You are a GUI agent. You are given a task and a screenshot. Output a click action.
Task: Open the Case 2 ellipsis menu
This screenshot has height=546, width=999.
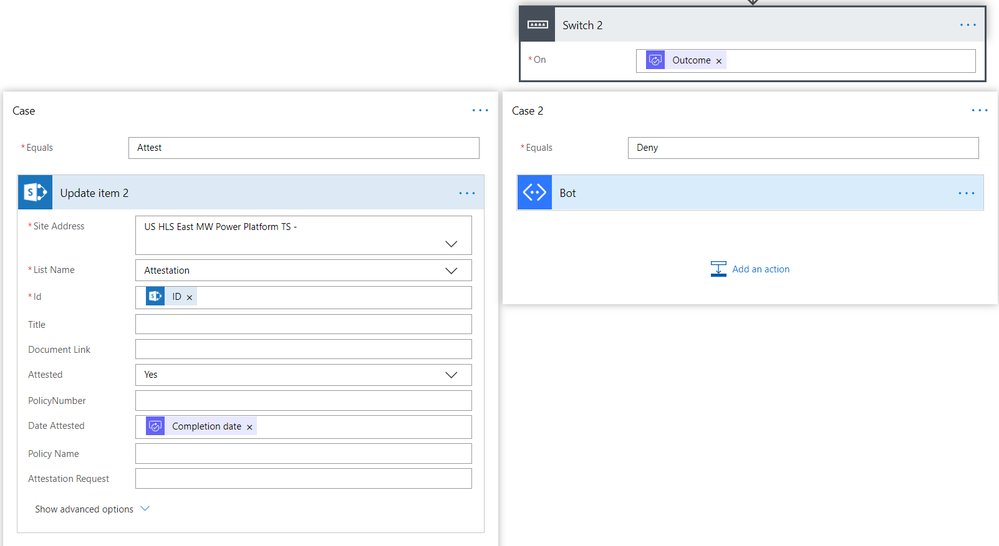[x=979, y=110]
